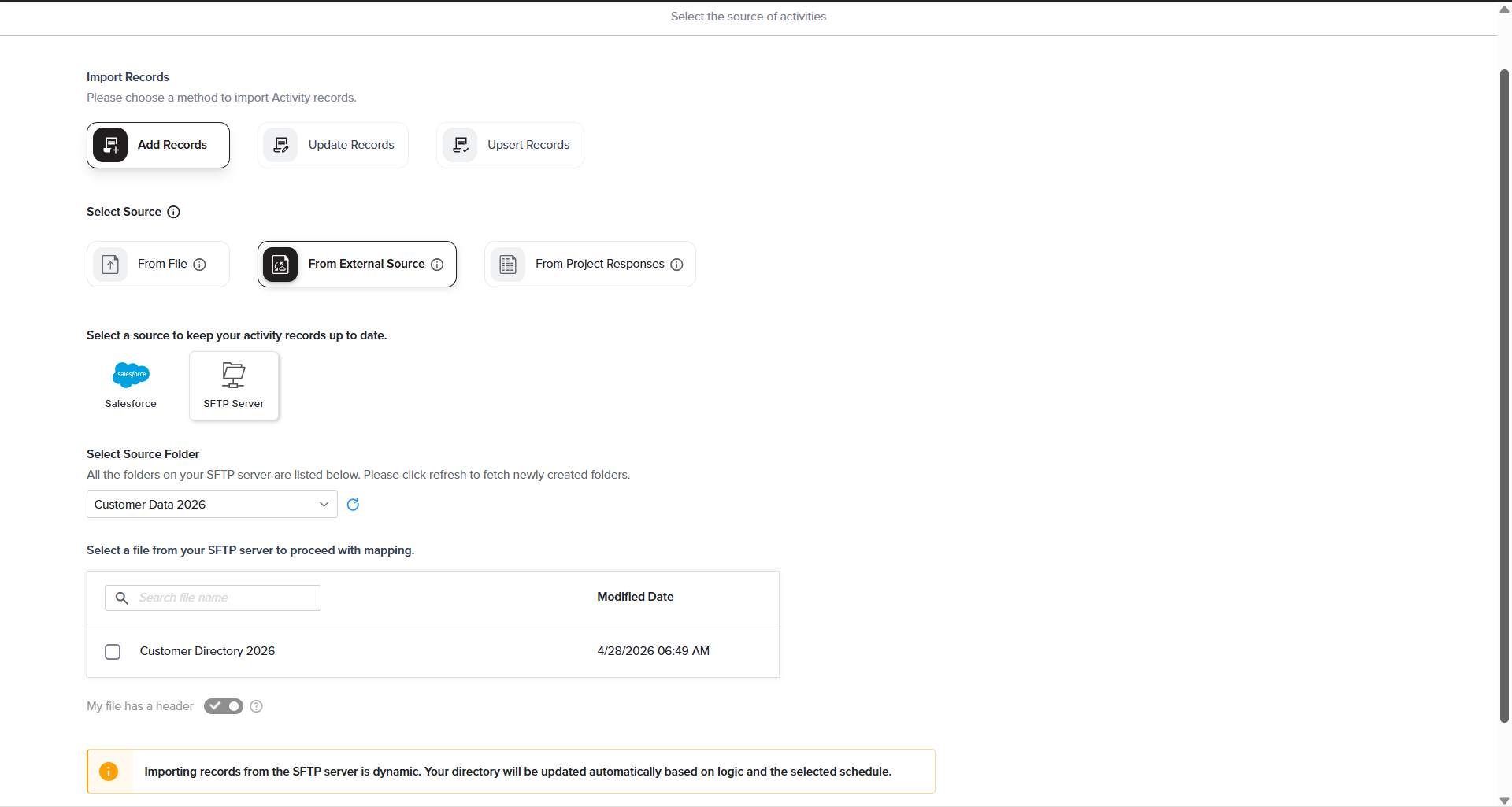Click the Select Source info icon
This screenshot has height=807, width=1512.
pyautogui.click(x=174, y=212)
